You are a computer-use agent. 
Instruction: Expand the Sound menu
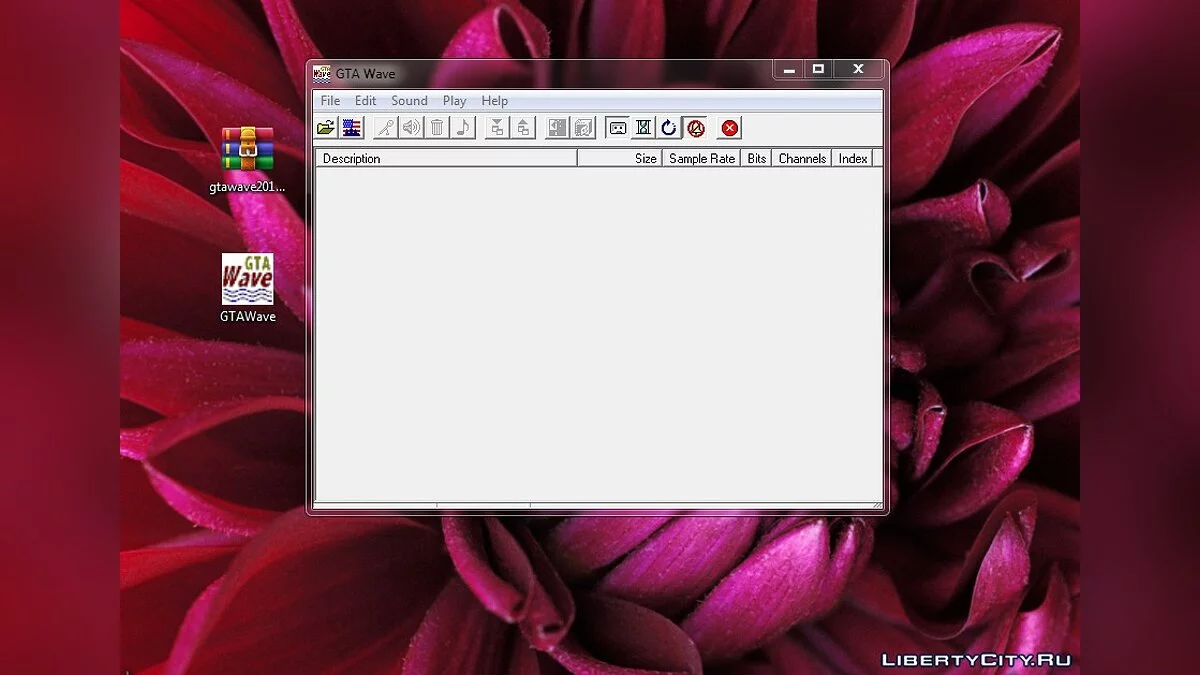point(409,101)
